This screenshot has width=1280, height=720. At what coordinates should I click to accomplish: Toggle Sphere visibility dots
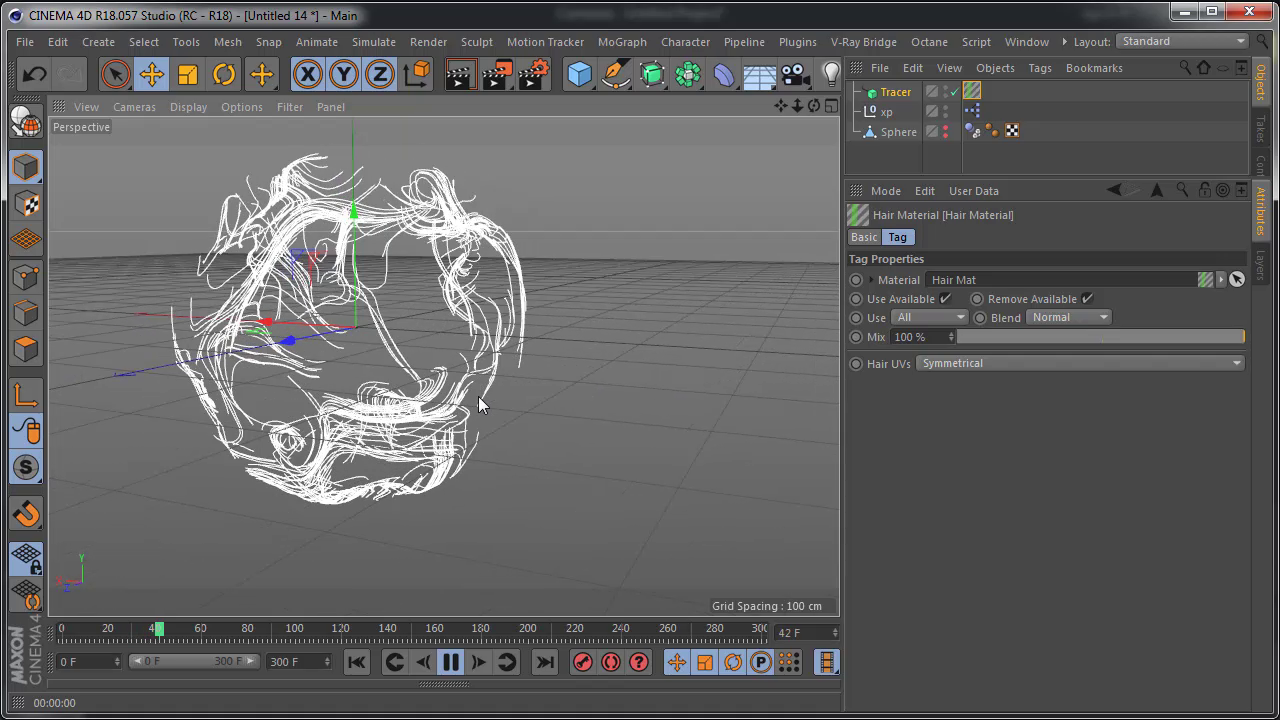click(x=946, y=131)
